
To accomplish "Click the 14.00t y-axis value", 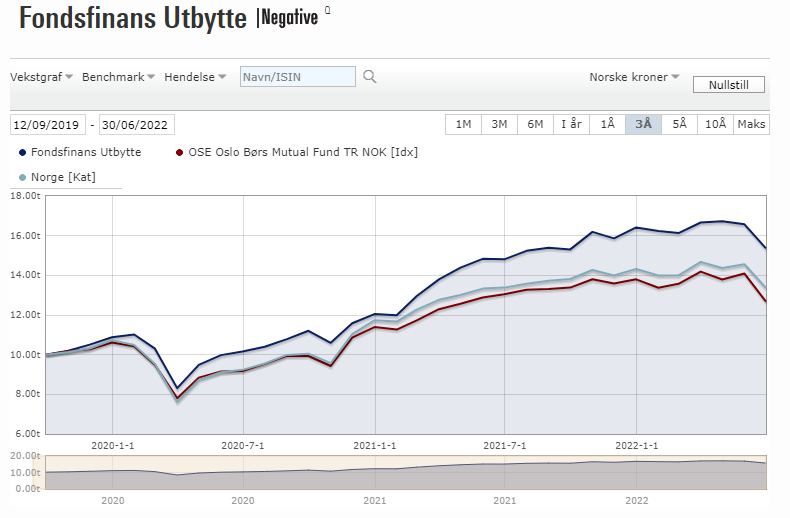I will click(x=25, y=275).
